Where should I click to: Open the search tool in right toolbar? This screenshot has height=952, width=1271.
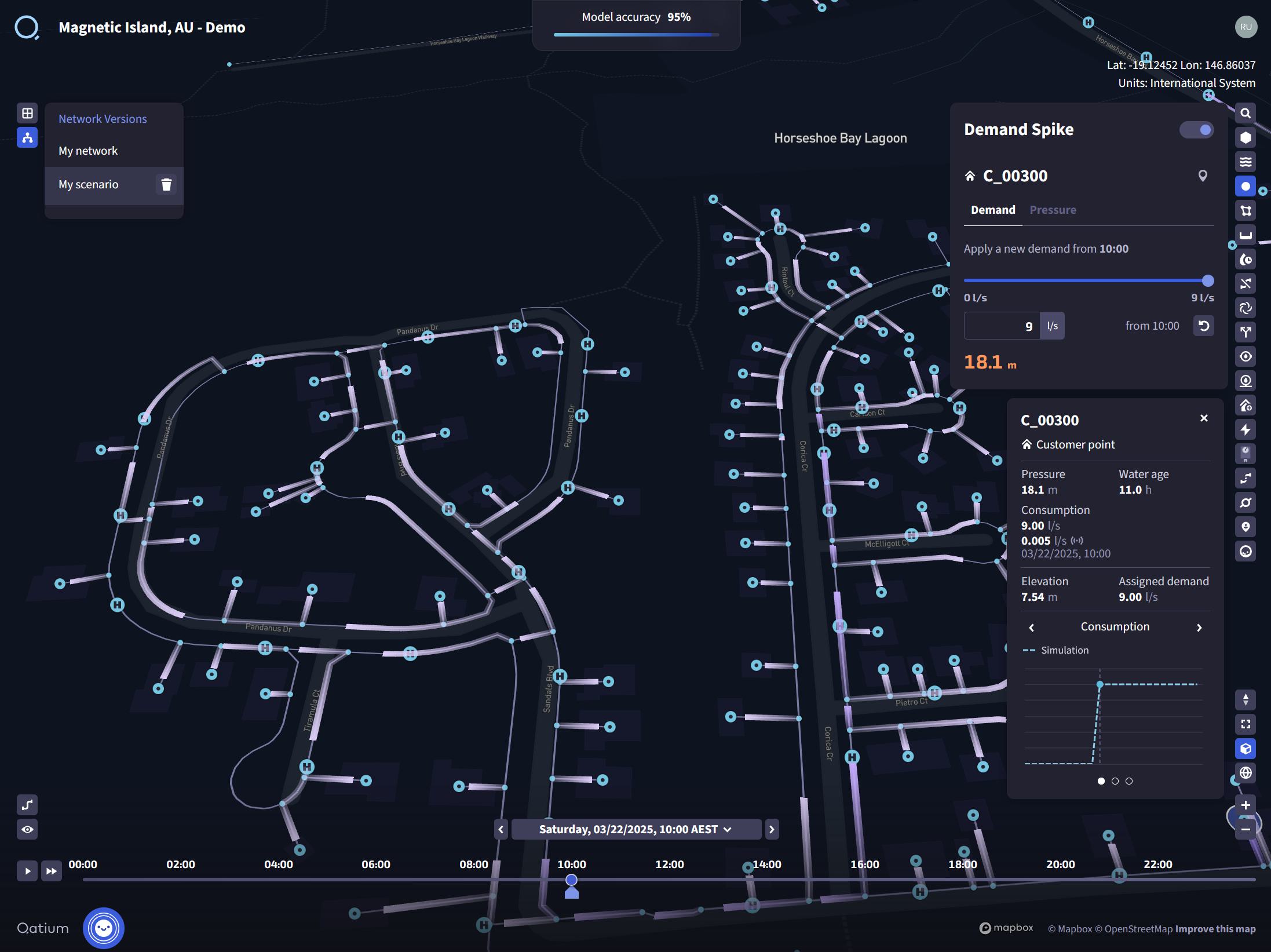[1246, 113]
